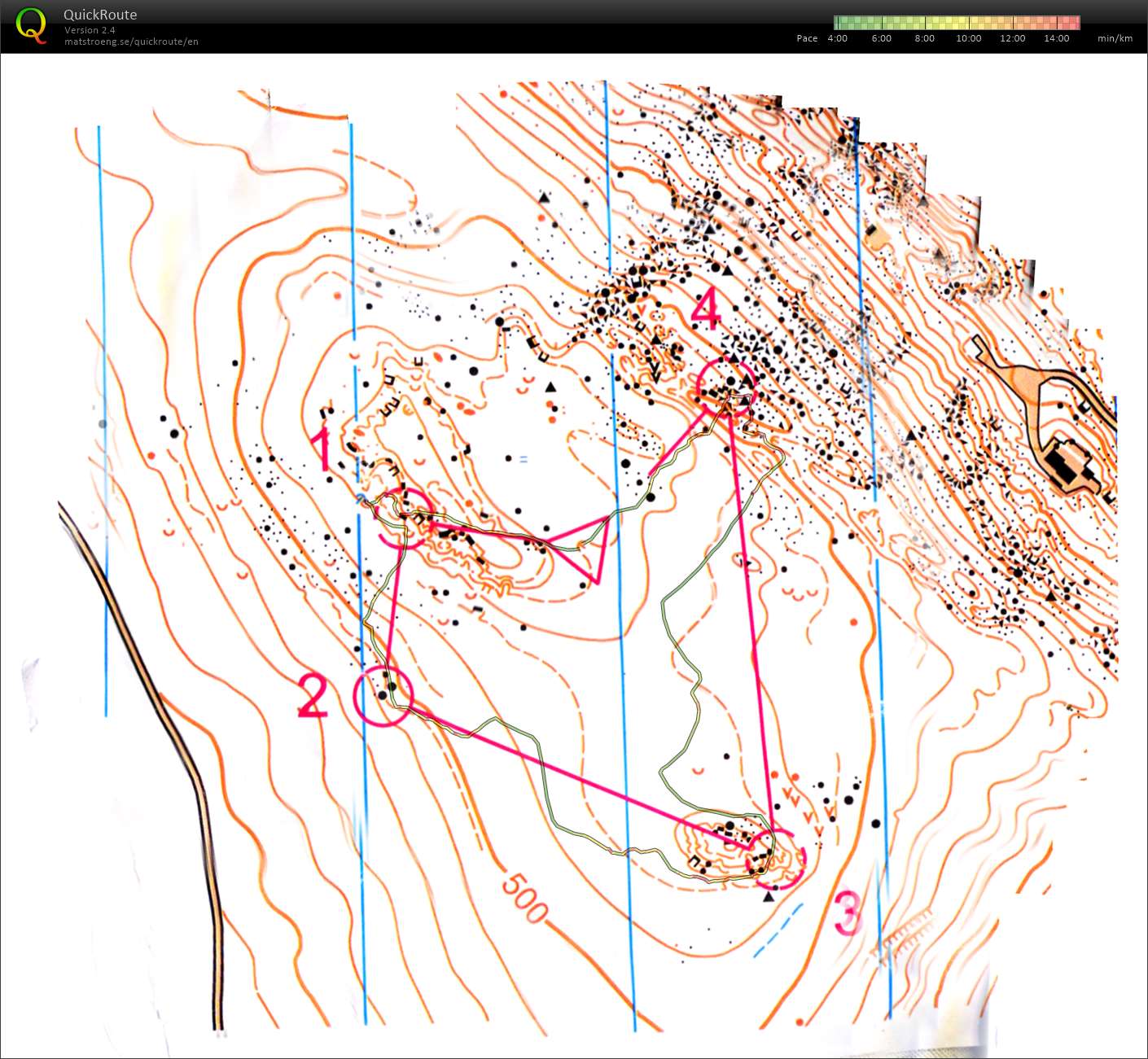
Task: Click the control circle for control 2
Action: [x=383, y=695]
